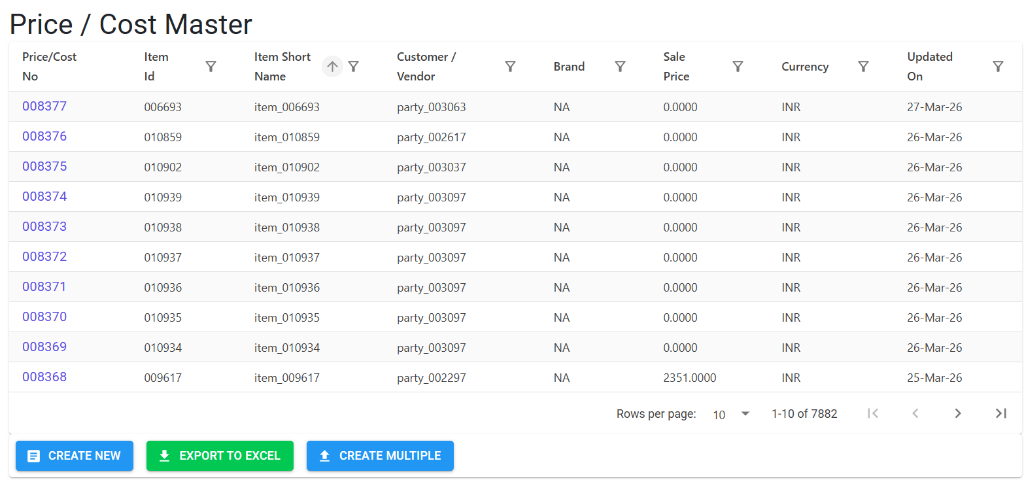Select date 25-Mar-26

coord(935,377)
